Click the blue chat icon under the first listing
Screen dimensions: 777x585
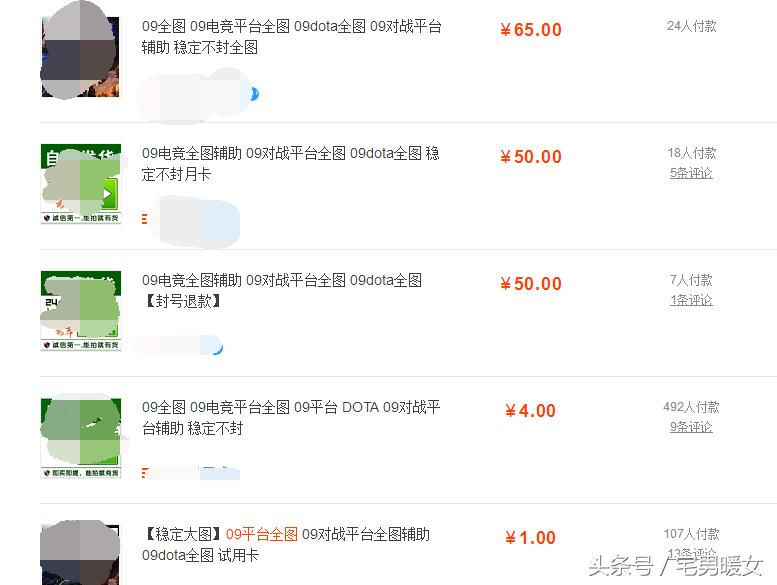pos(255,94)
